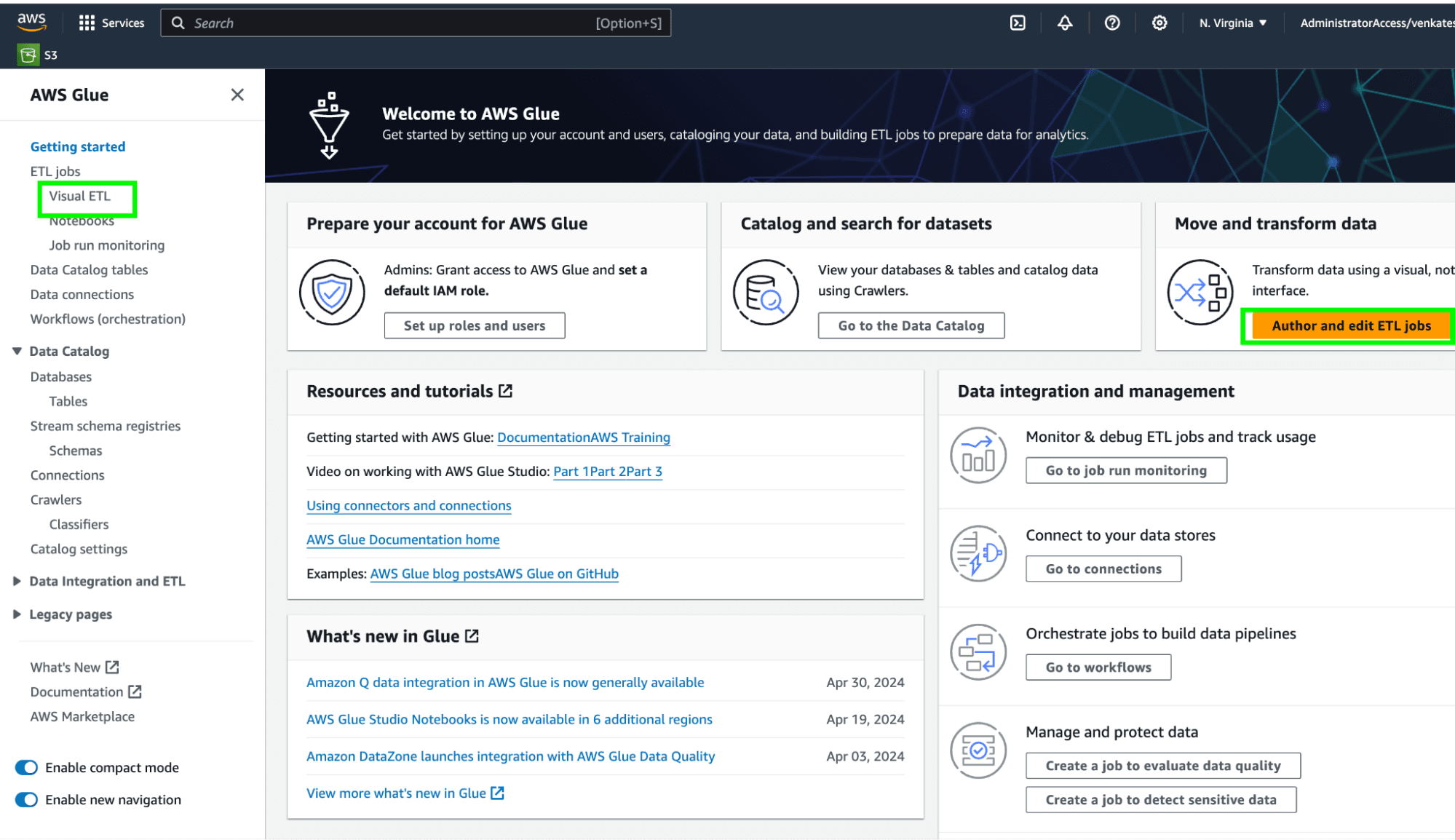Open Crawlers in the navigation menu
The height and width of the screenshot is (840, 1455).
click(x=56, y=499)
